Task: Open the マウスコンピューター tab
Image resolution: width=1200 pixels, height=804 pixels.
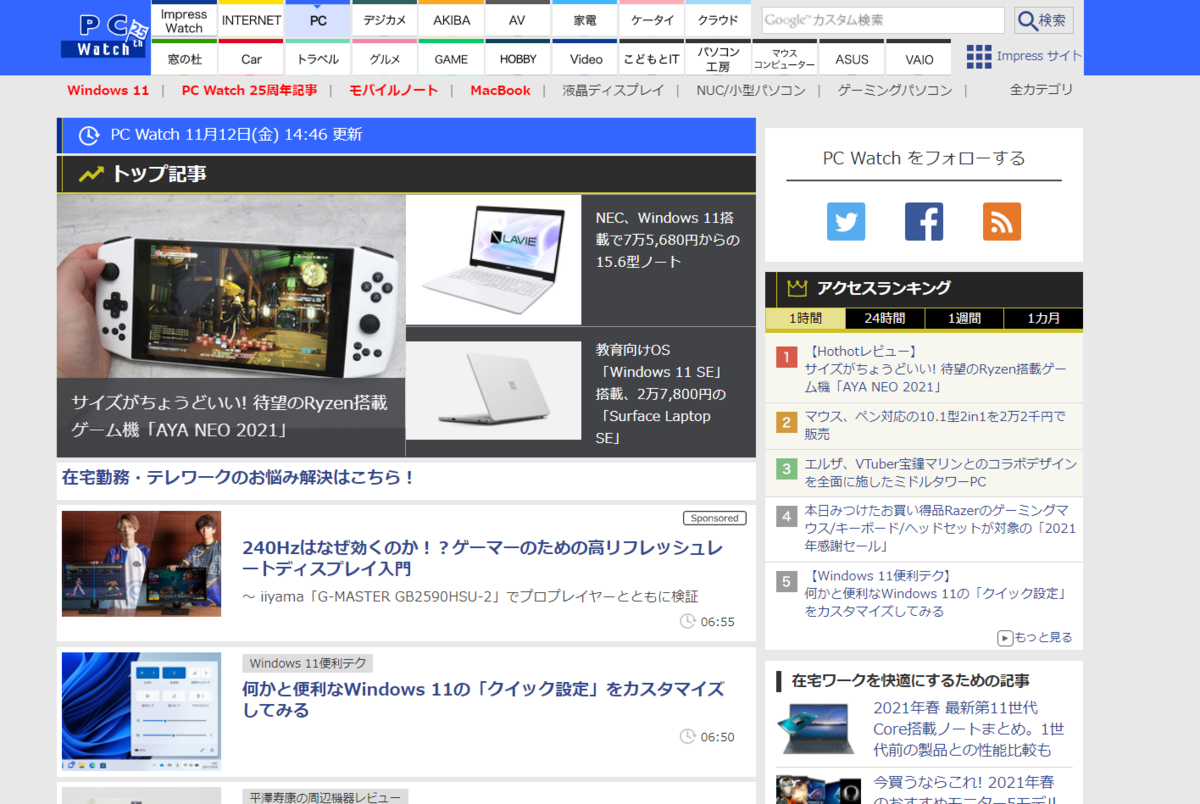Action: coord(785,58)
